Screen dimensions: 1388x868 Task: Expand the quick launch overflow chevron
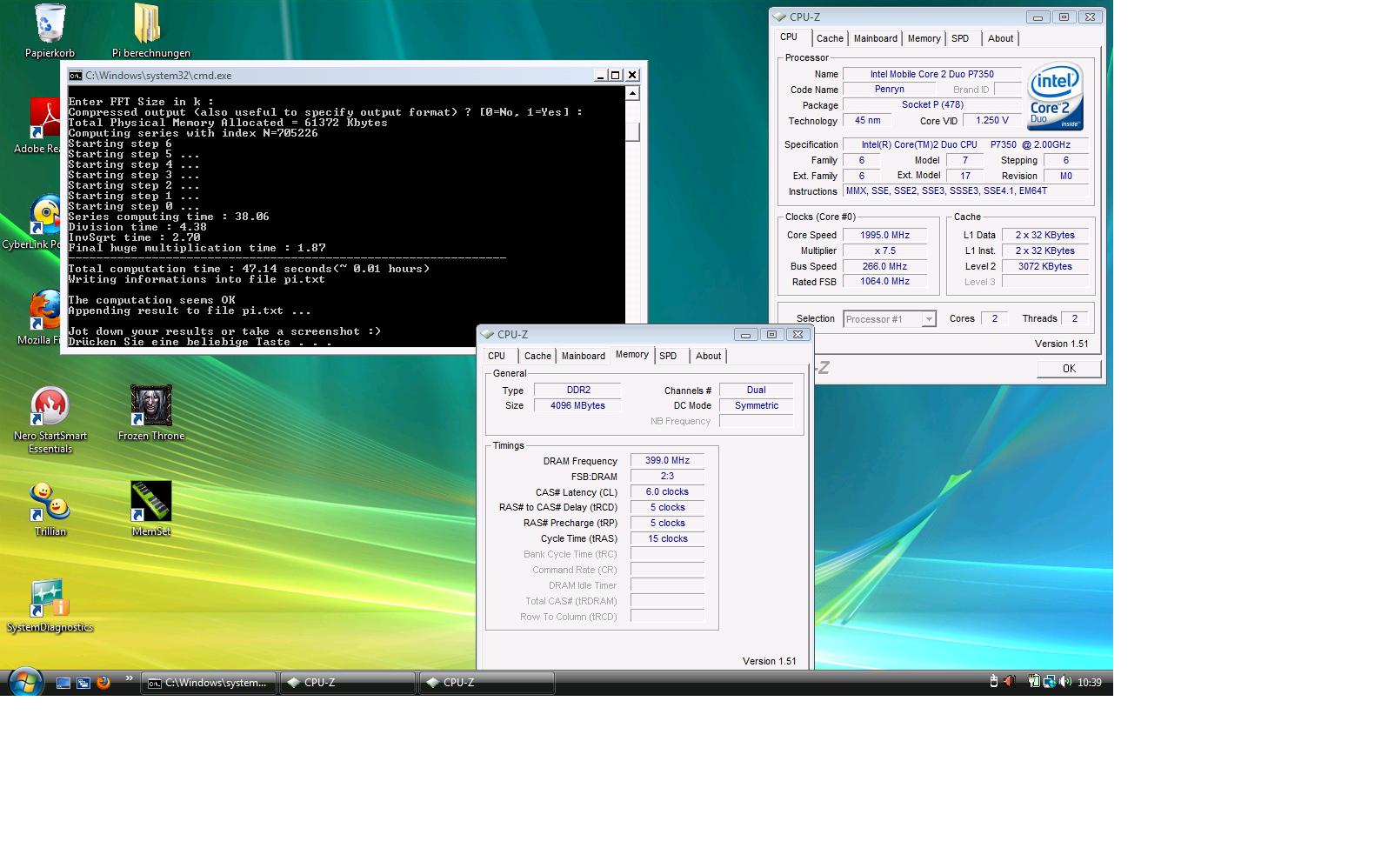click(130, 678)
